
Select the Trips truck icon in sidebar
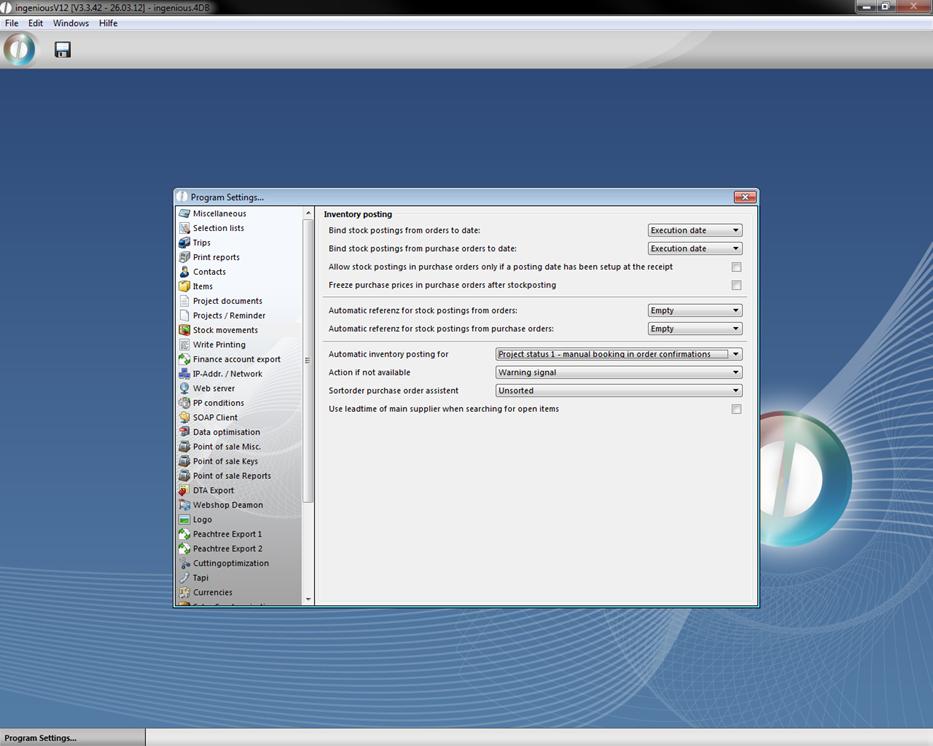coord(184,243)
